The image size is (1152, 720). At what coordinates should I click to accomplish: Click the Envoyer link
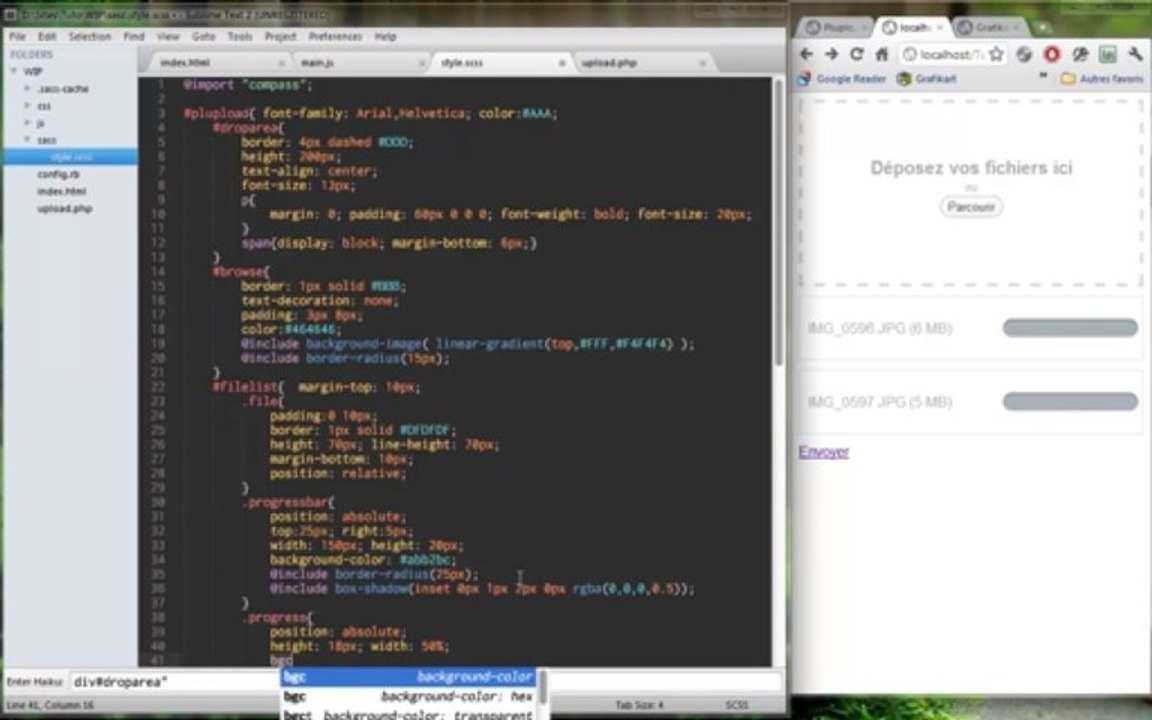[824, 452]
